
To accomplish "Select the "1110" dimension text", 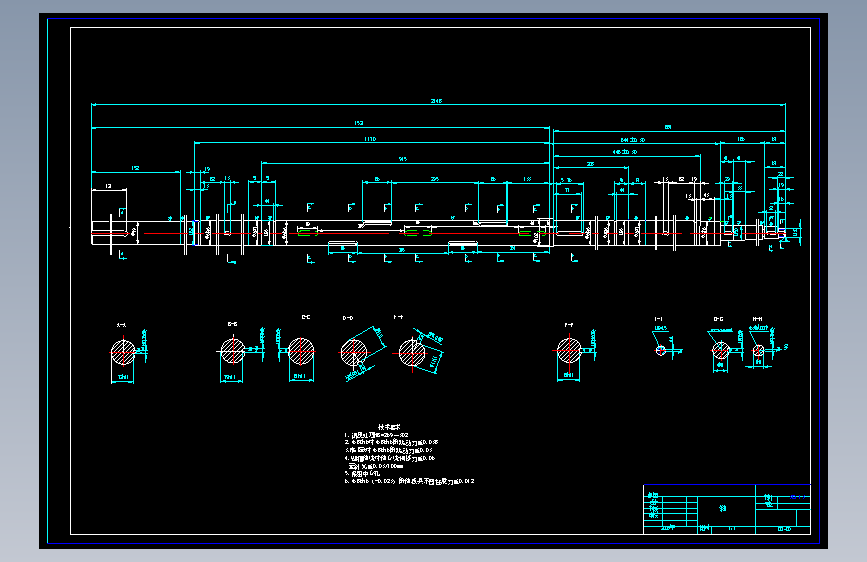I will click(x=370, y=139).
